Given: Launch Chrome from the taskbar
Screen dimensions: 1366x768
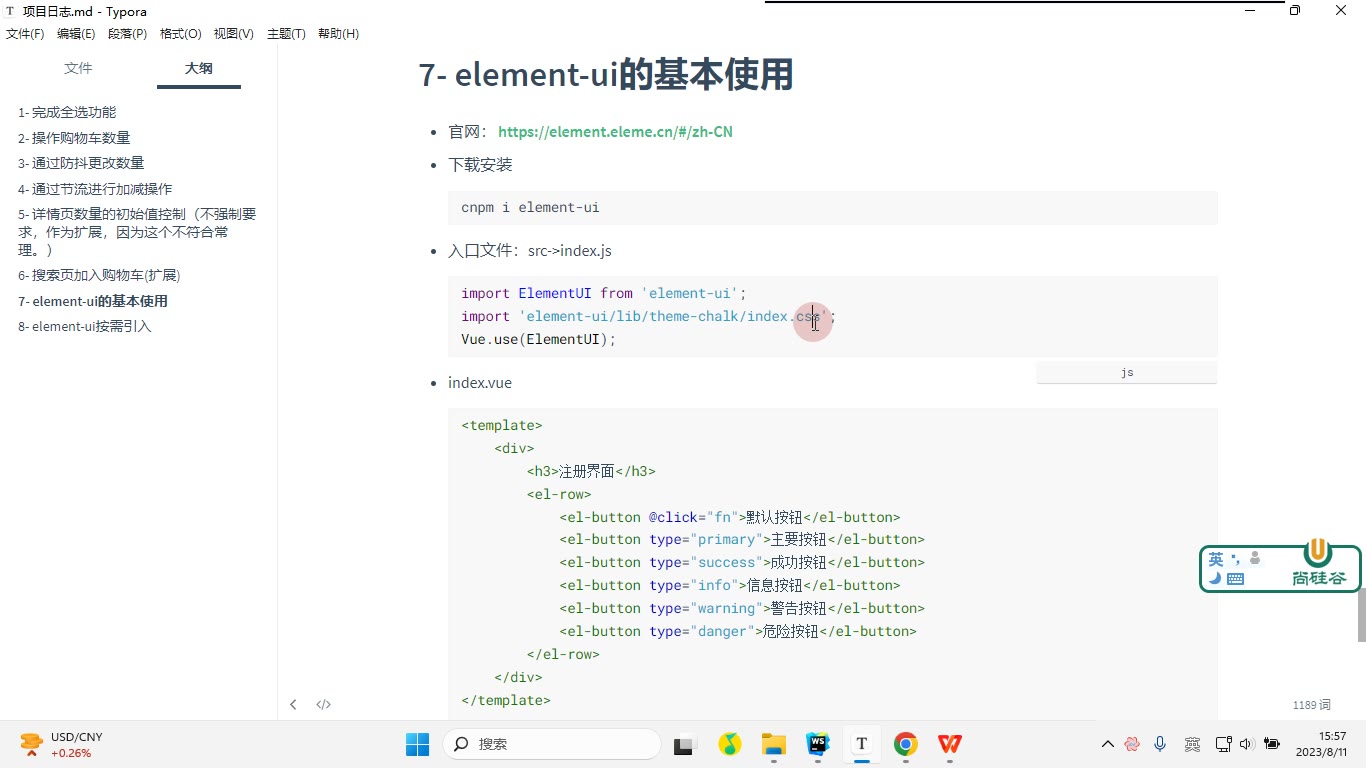Looking at the screenshot, I should tap(906, 744).
